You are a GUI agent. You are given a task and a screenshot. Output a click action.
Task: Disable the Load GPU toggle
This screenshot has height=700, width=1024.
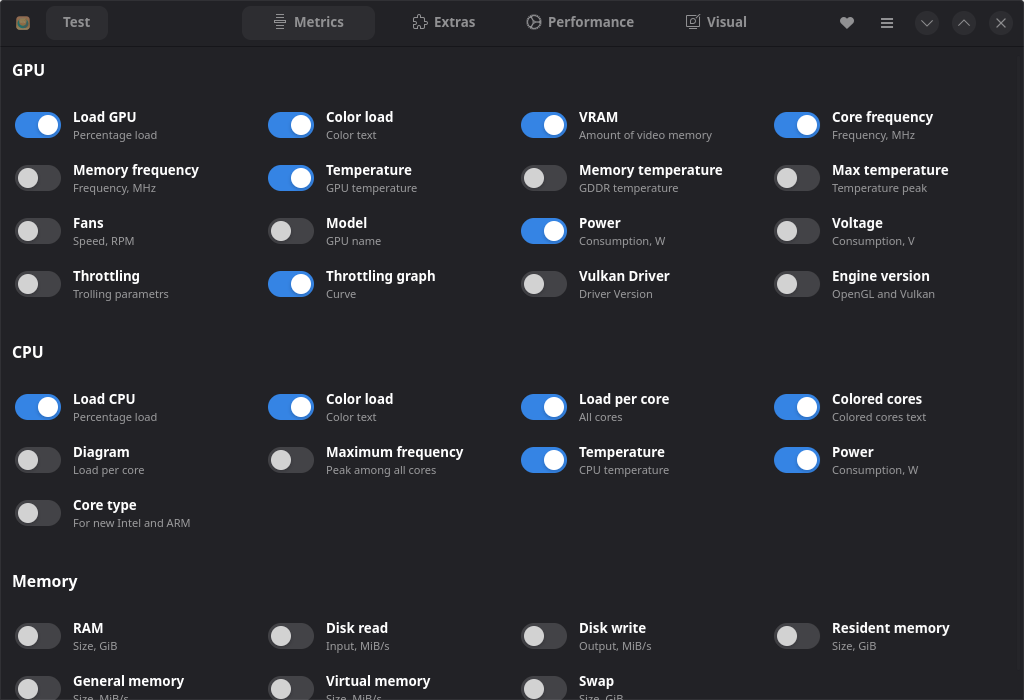(x=37, y=124)
